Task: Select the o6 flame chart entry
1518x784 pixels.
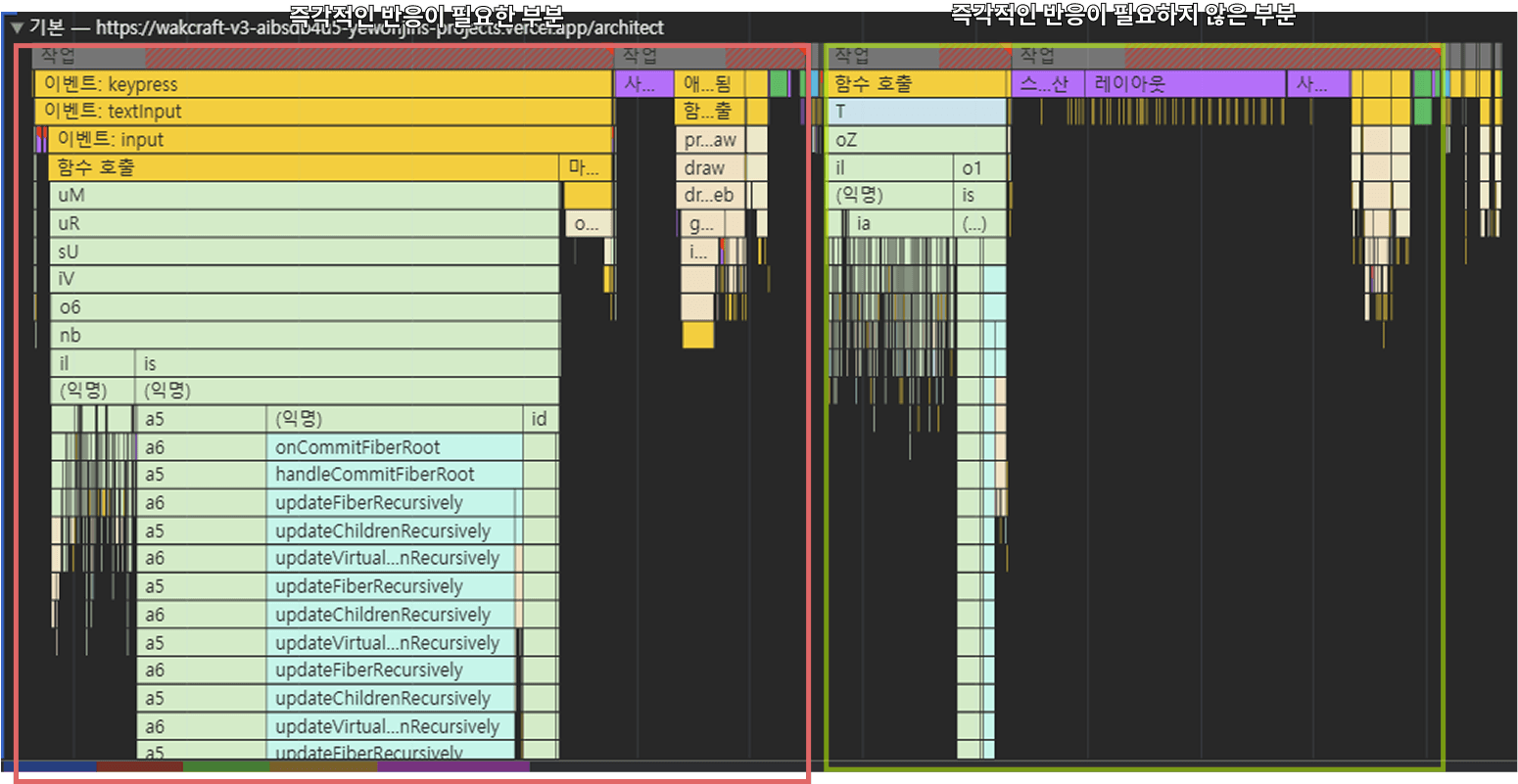Action: point(304,307)
